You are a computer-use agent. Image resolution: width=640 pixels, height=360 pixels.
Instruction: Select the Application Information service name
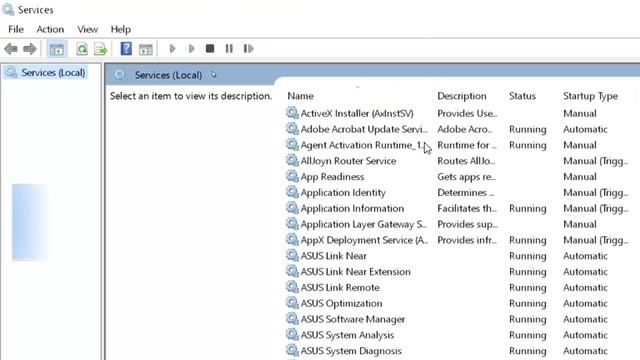(x=352, y=209)
